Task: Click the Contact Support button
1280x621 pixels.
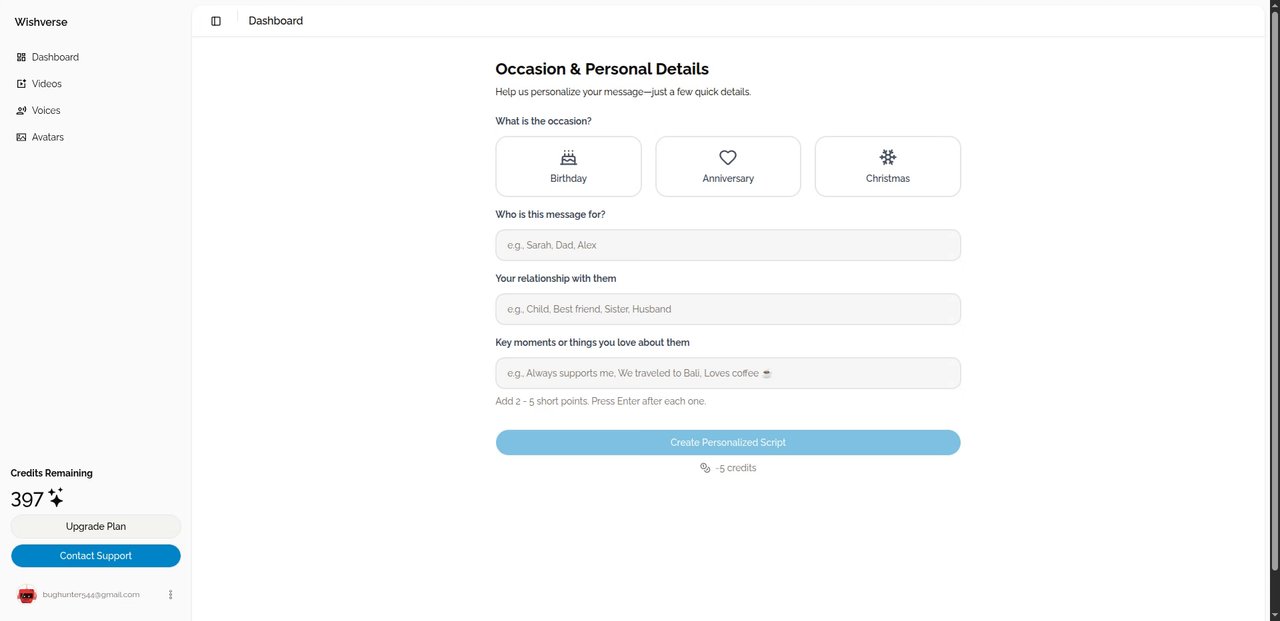Action: click(96, 556)
